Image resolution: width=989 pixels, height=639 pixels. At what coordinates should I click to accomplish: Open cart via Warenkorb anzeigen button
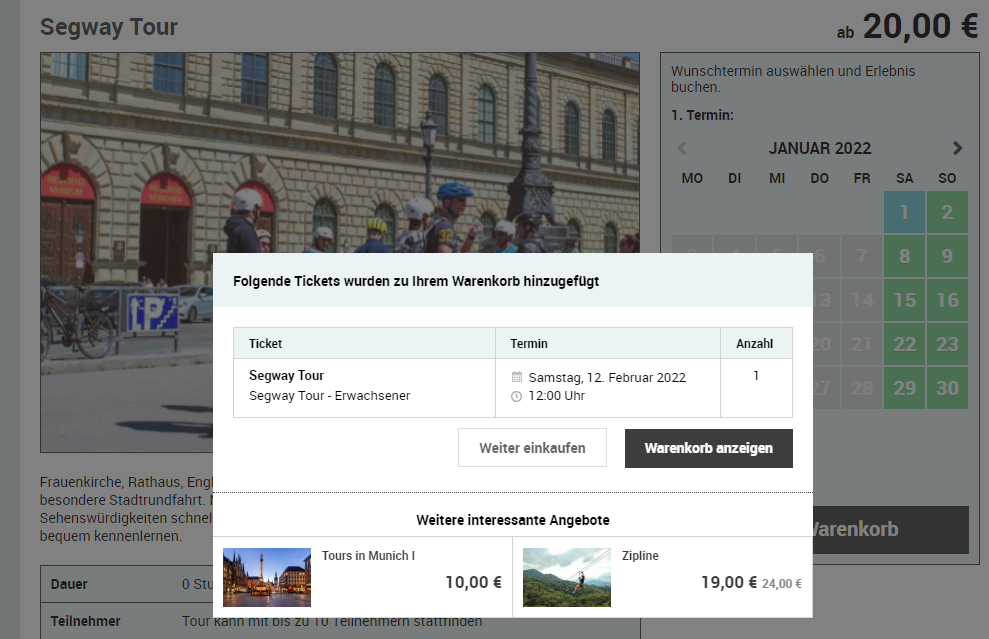708,448
